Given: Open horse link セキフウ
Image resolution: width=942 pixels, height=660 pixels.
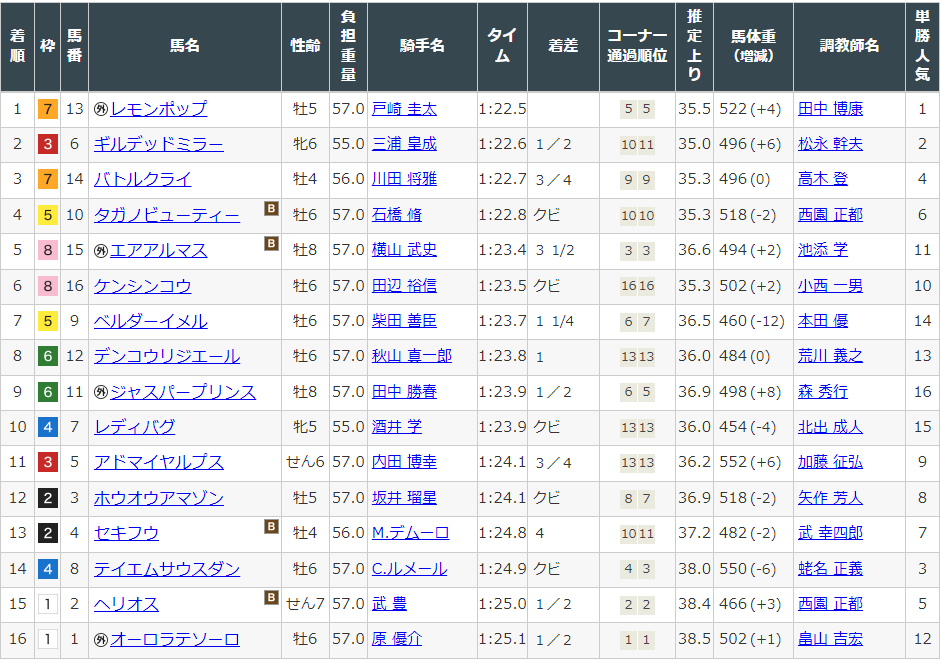Looking at the screenshot, I should click(126, 533).
